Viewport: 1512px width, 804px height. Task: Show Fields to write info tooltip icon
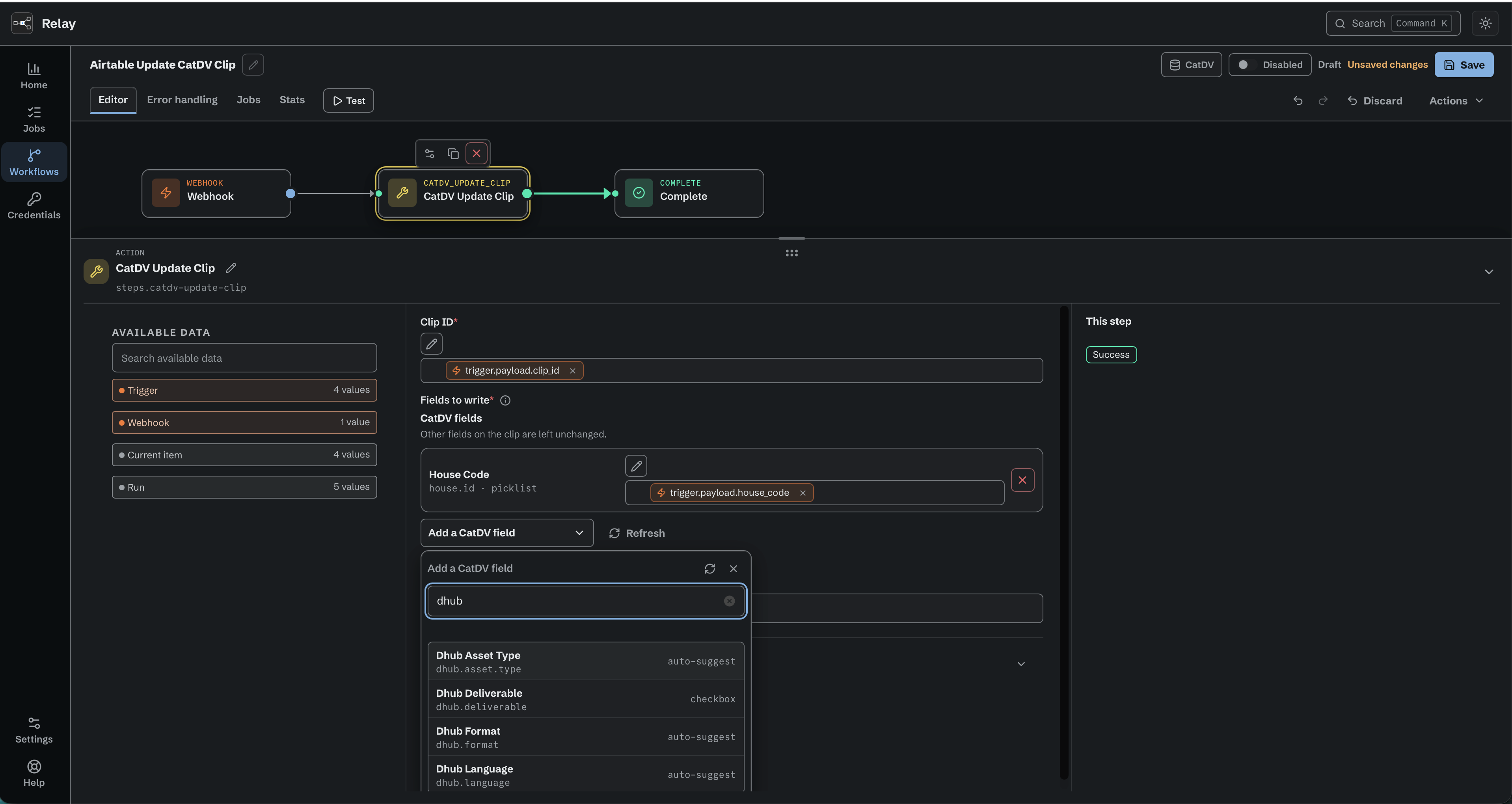coord(505,400)
